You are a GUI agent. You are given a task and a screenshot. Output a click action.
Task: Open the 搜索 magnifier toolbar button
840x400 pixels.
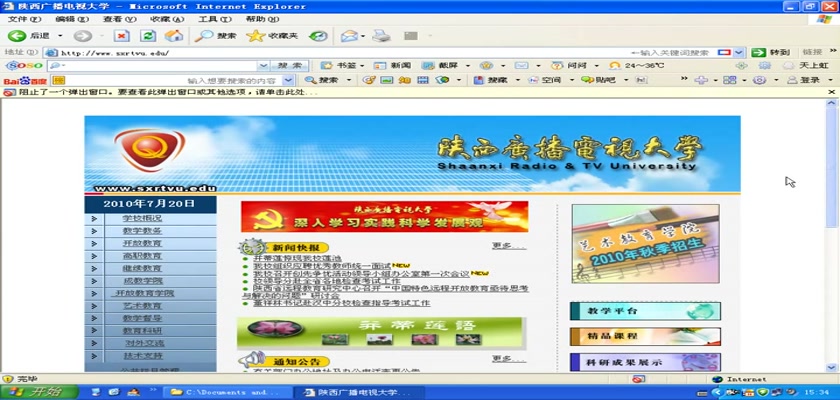tap(215, 36)
